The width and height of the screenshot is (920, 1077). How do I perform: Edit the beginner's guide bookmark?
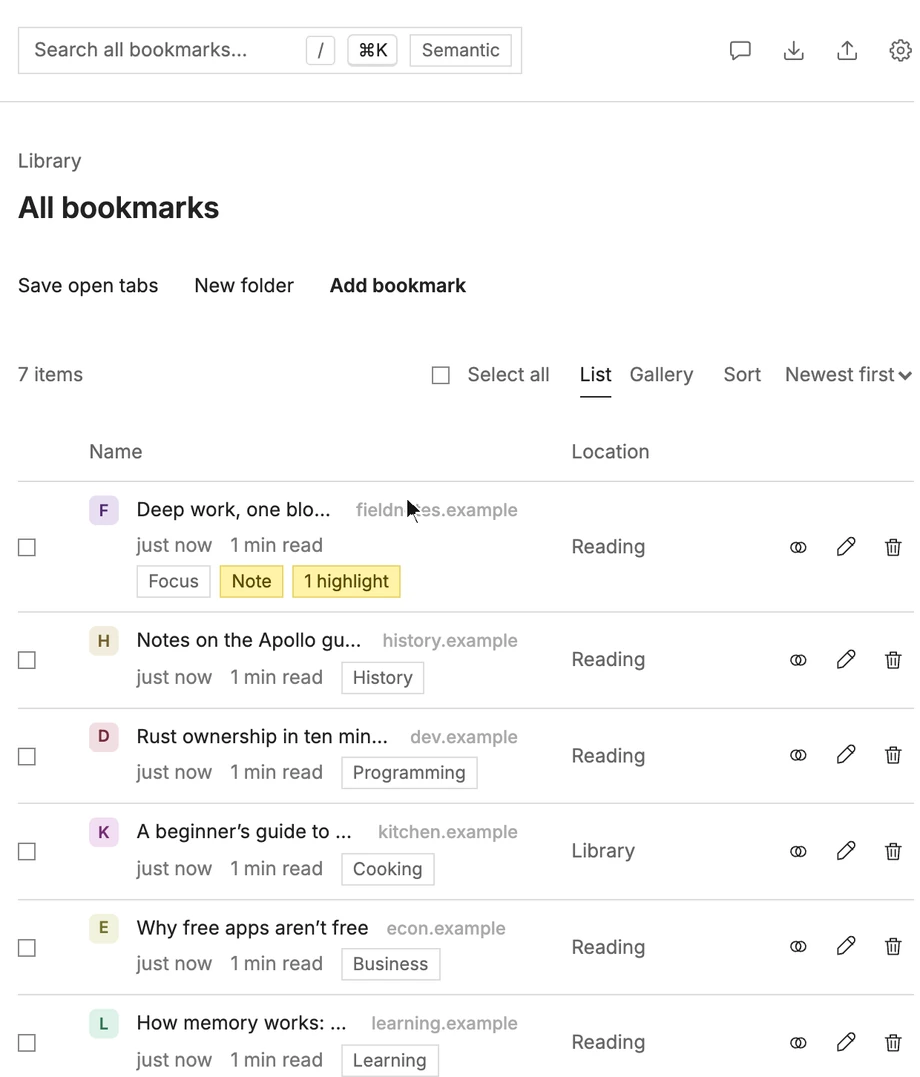(x=846, y=851)
